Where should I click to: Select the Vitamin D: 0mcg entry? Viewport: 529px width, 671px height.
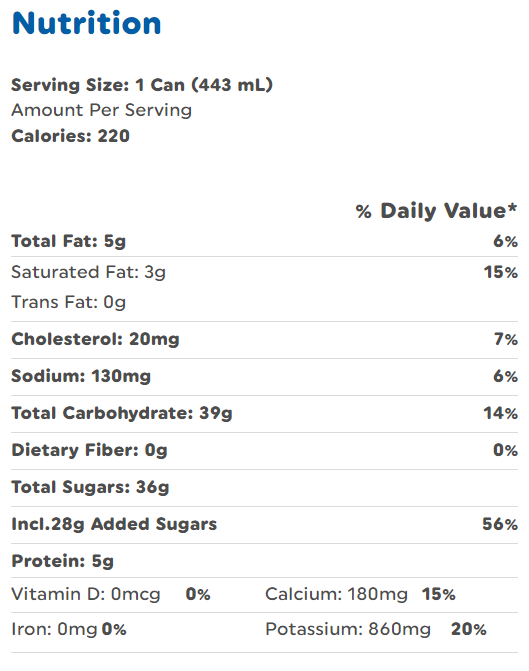coord(111,594)
